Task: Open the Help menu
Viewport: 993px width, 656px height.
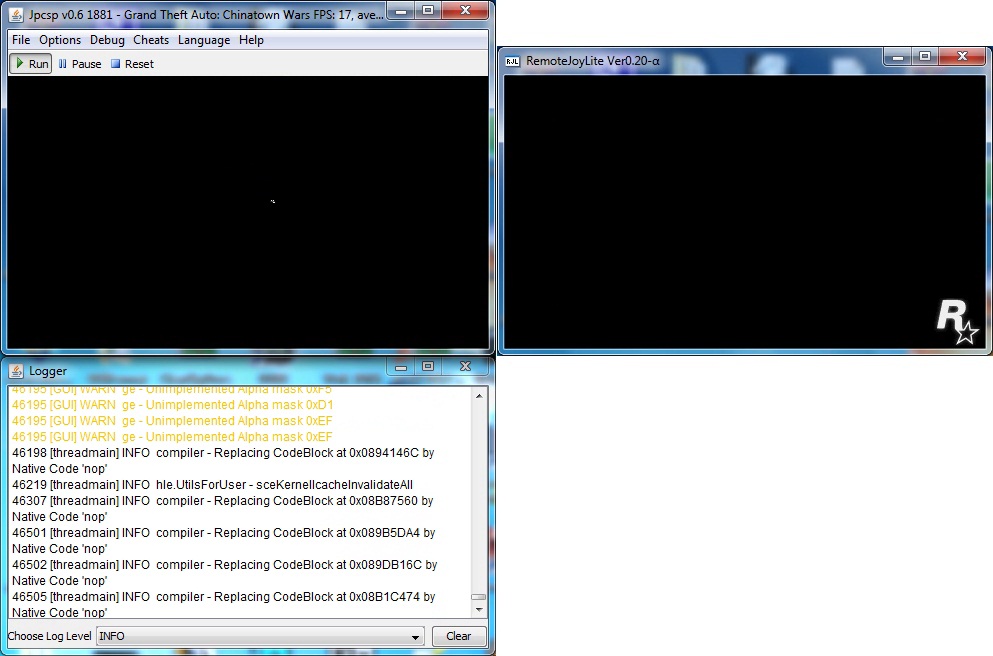Action: pyautogui.click(x=251, y=40)
